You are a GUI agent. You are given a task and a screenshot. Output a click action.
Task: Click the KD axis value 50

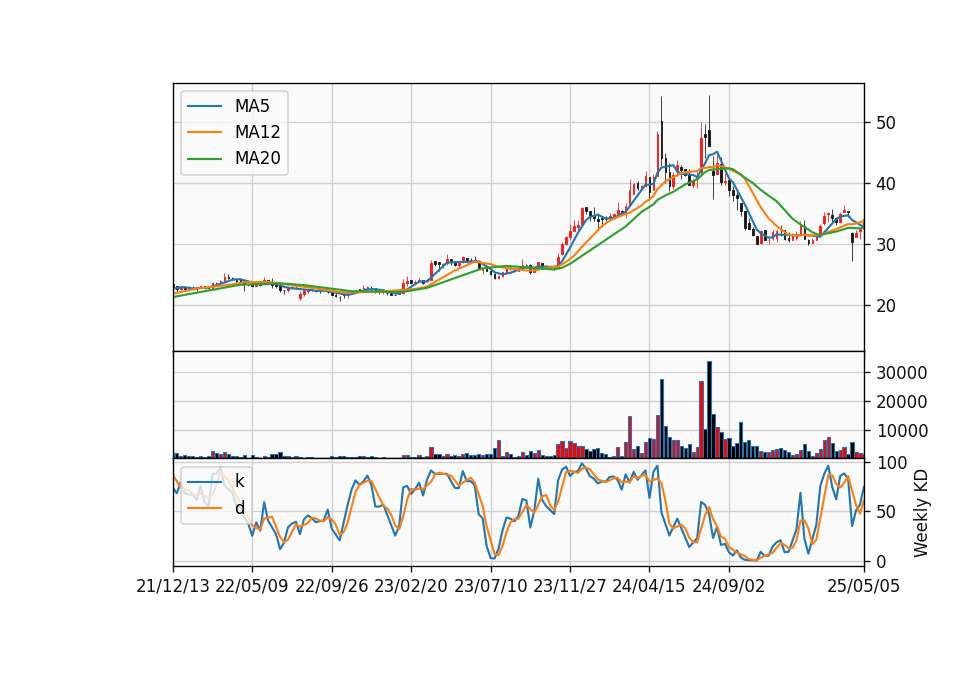(x=885, y=512)
